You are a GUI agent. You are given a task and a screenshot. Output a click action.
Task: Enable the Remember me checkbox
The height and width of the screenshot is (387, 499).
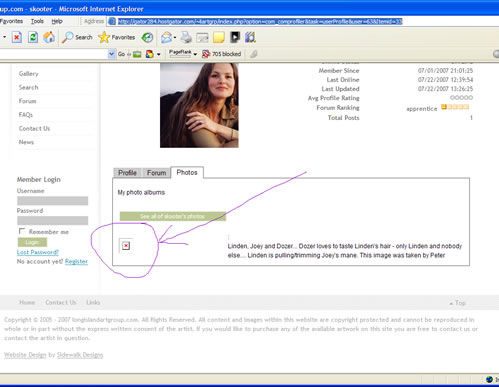(22, 231)
